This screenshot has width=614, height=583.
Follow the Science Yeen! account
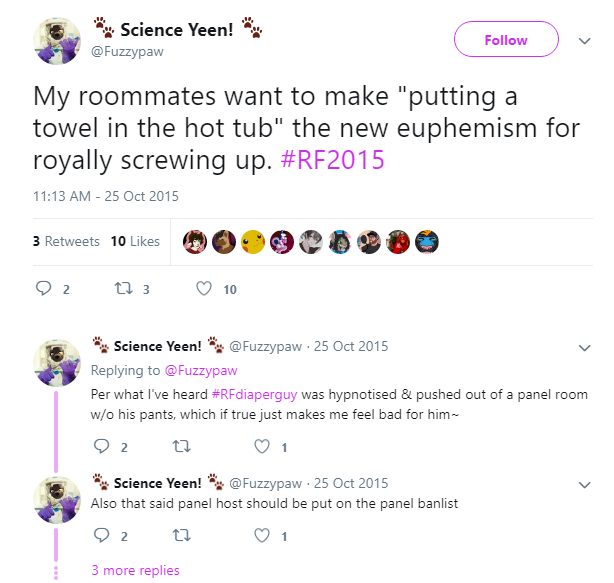[x=505, y=40]
